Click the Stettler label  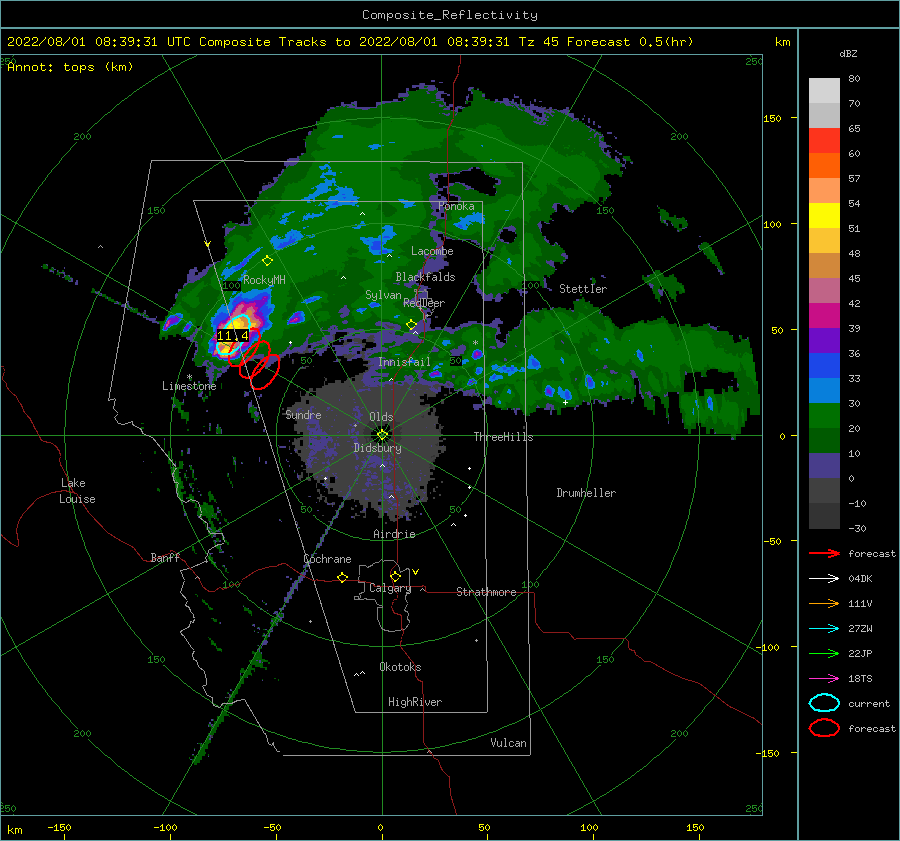(583, 289)
